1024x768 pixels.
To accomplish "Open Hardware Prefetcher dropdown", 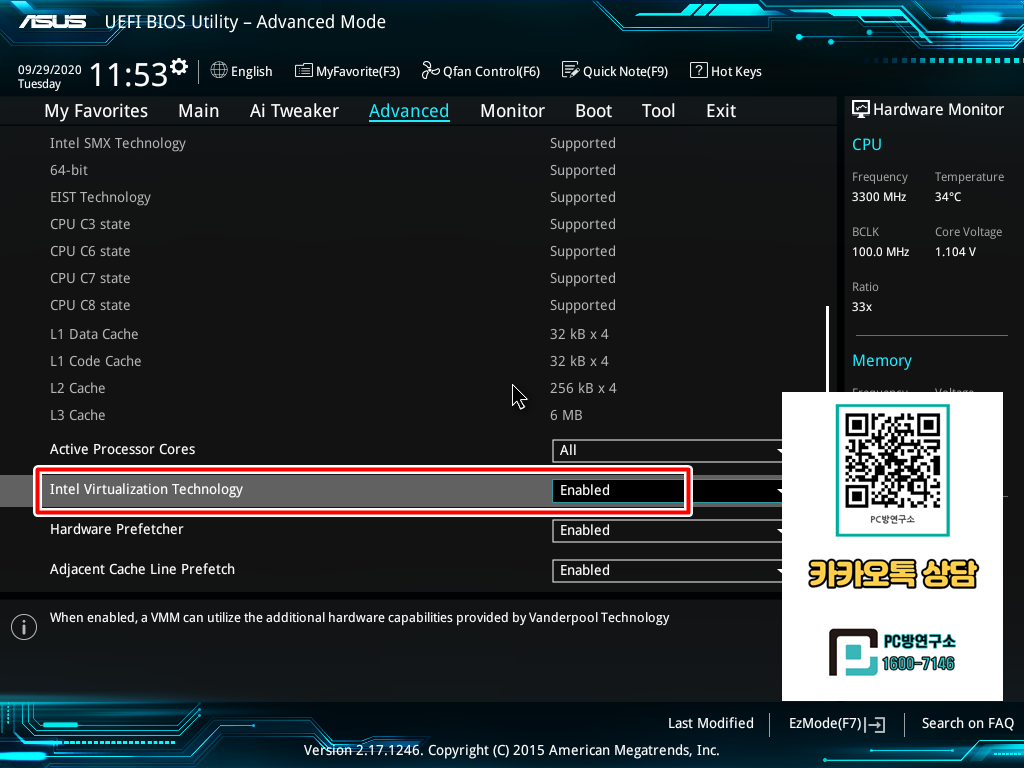I will pyautogui.click(x=667, y=530).
